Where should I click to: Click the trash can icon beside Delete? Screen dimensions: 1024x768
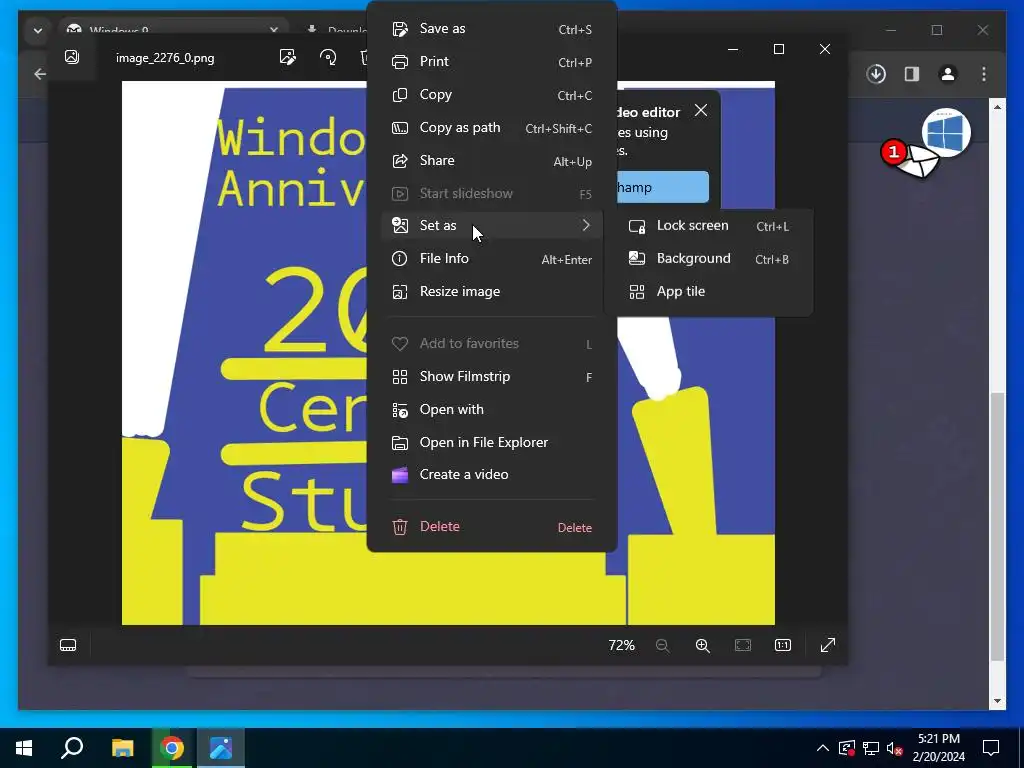(400, 527)
